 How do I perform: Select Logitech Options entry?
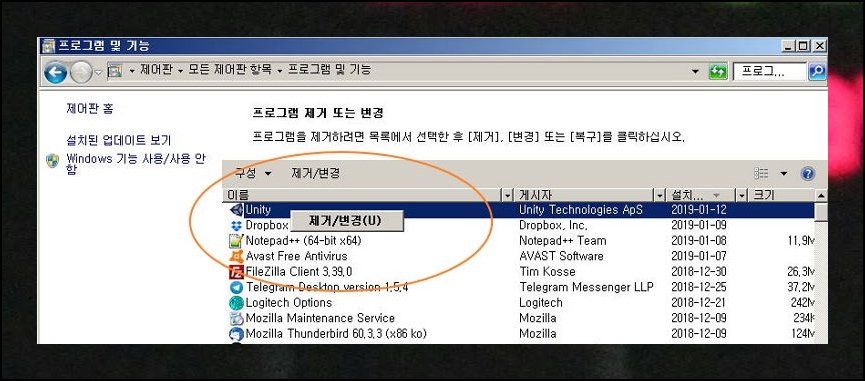tap(289, 303)
